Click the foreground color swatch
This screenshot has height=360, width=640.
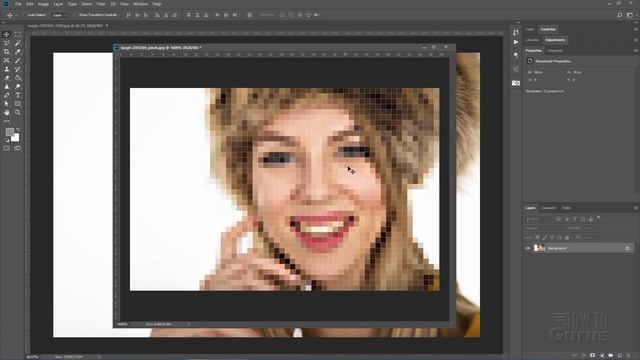coord(9,132)
